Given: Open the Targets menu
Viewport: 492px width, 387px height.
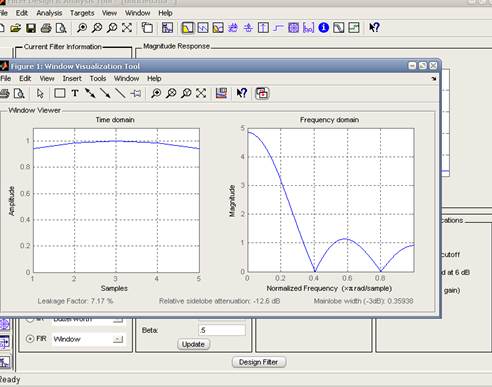Looking at the screenshot, I should 82,13.
